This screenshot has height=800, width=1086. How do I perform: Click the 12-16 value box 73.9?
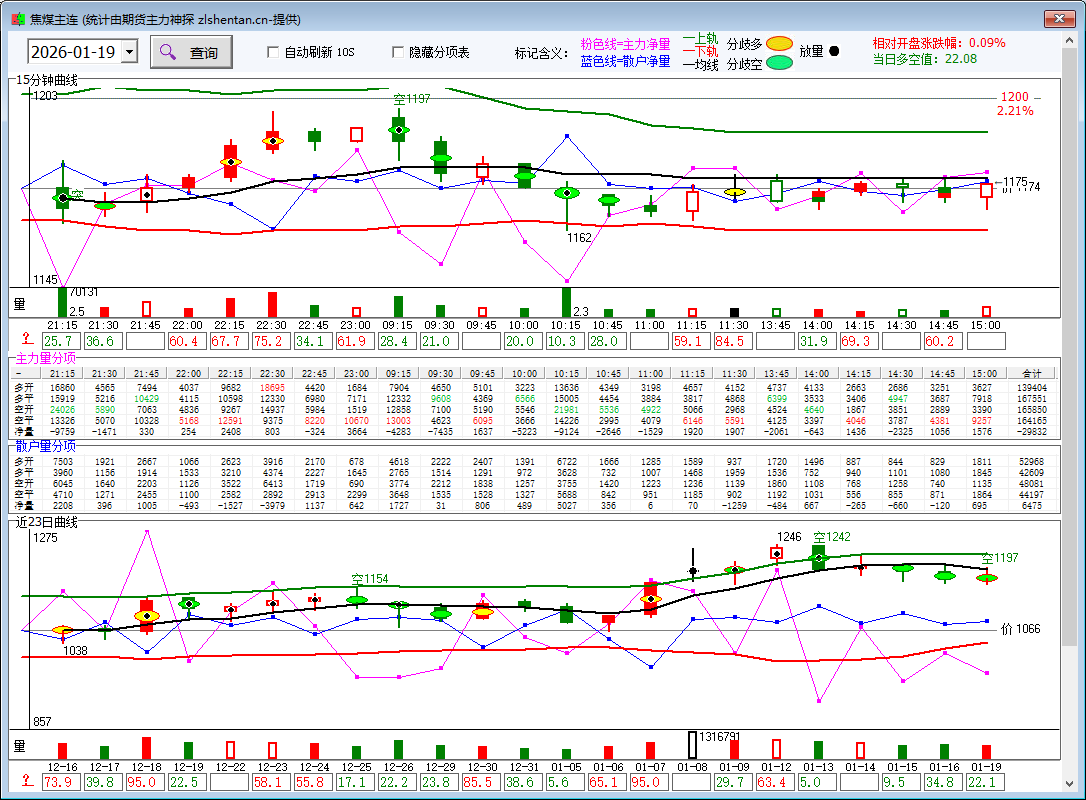click(x=62, y=783)
